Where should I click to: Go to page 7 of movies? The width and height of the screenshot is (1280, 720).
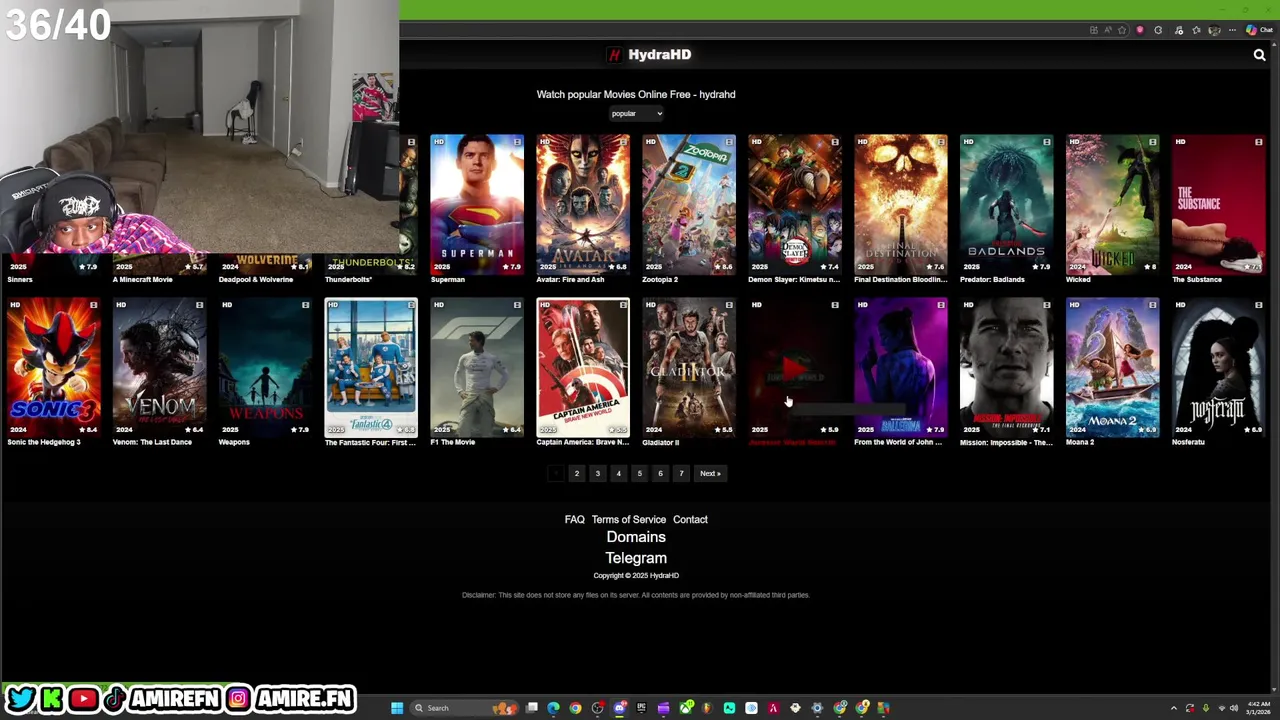coord(681,473)
